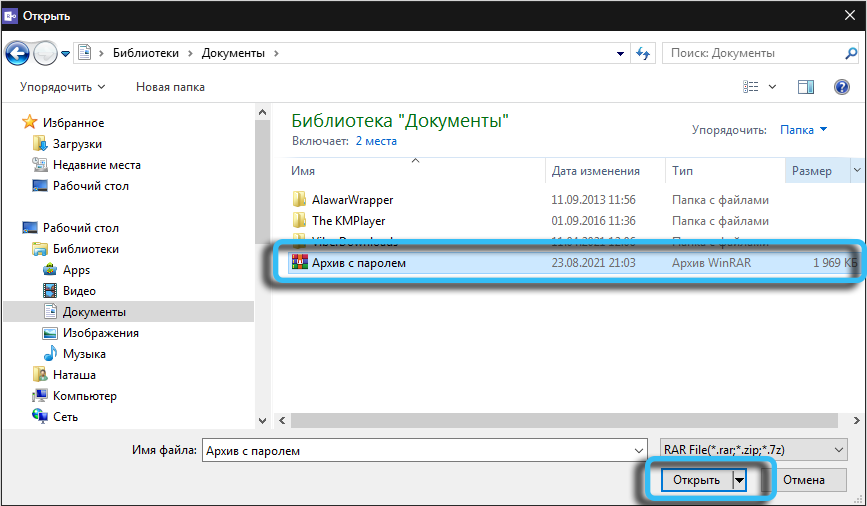
Task: Select the WinRAR archive file 'Архив с паролем'
Action: coord(358,263)
